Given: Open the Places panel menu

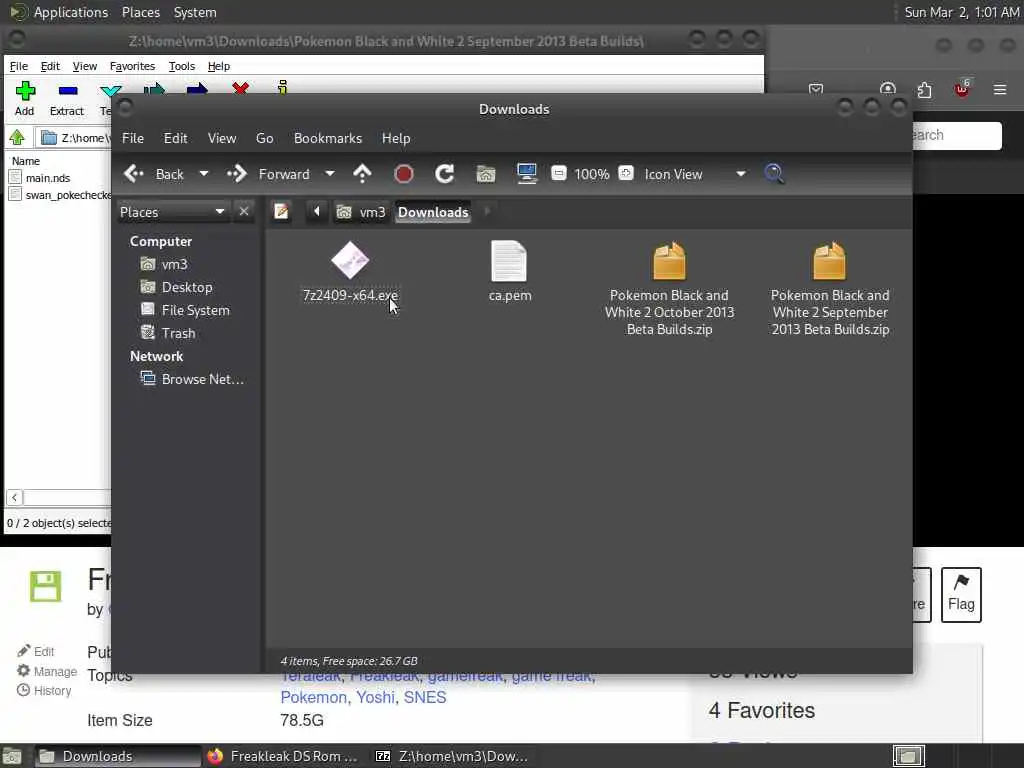Looking at the screenshot, I should coord(140,12).
